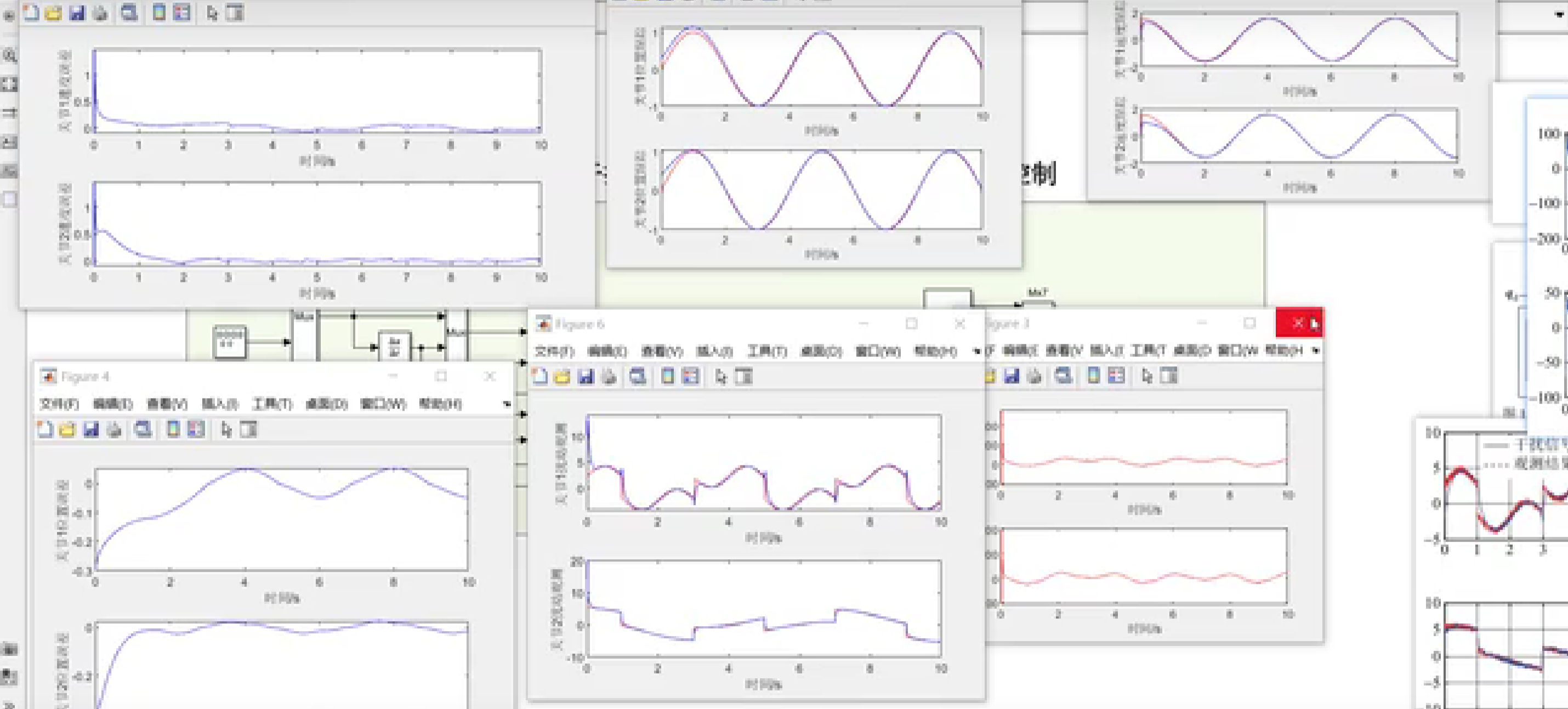Click Print icon in Figure 4 toolbar
The height and width of the screenshot is (709, 1568).
[114, 430]
